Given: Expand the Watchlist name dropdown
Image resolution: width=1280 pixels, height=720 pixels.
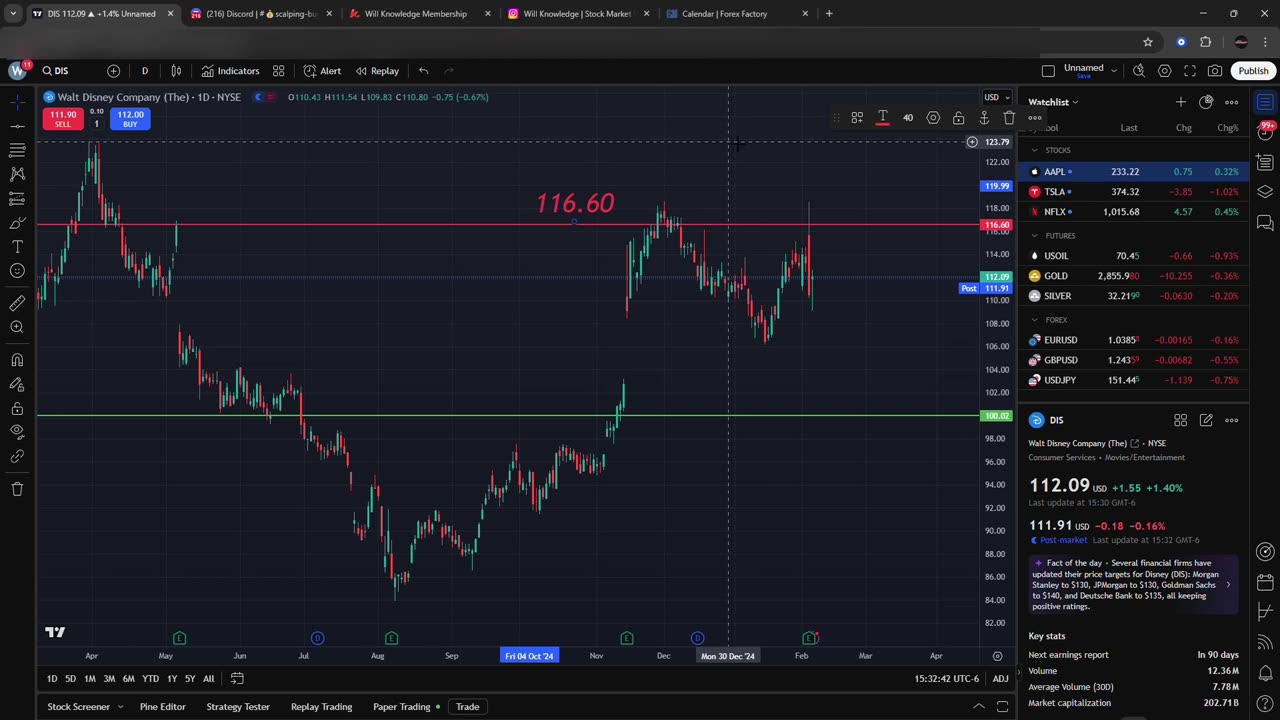Looking at the screenshot, I should pos(1053,102).
